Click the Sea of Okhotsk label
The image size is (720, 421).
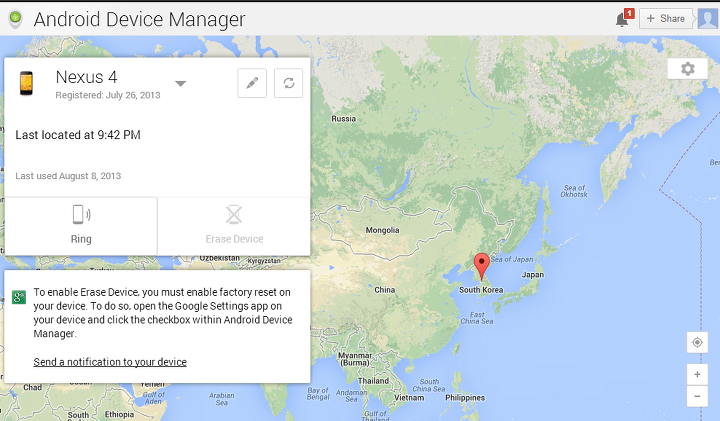574,191
